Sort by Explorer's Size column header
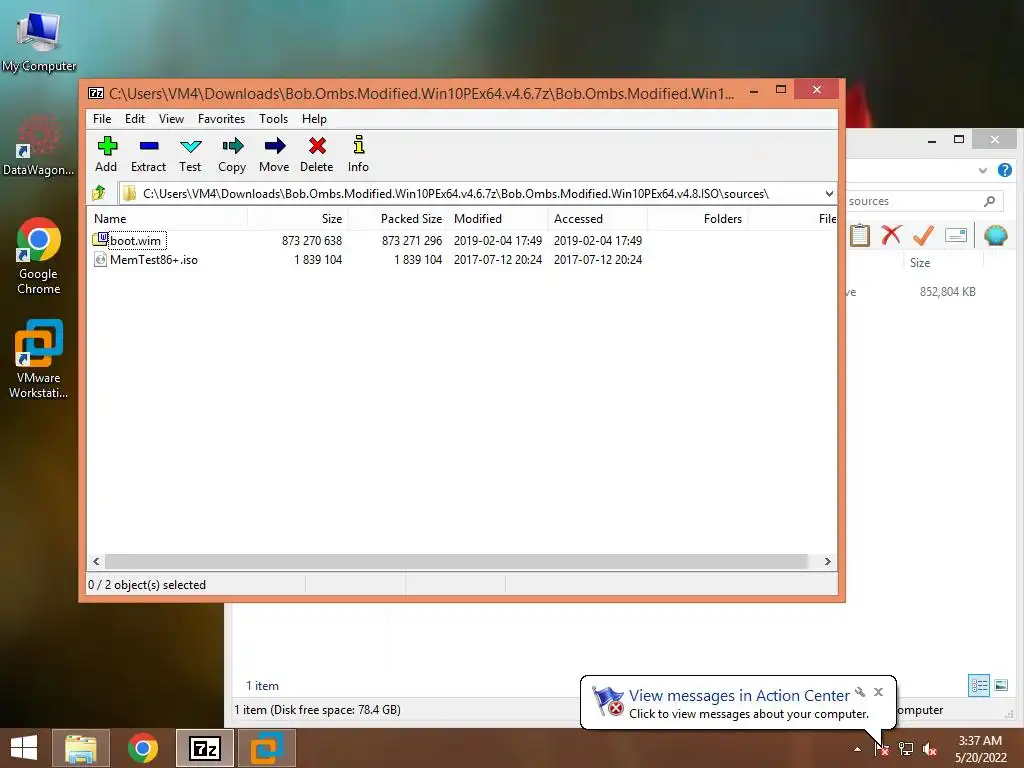This screenshot has width=1024, height=768. [x=920, y=263]
